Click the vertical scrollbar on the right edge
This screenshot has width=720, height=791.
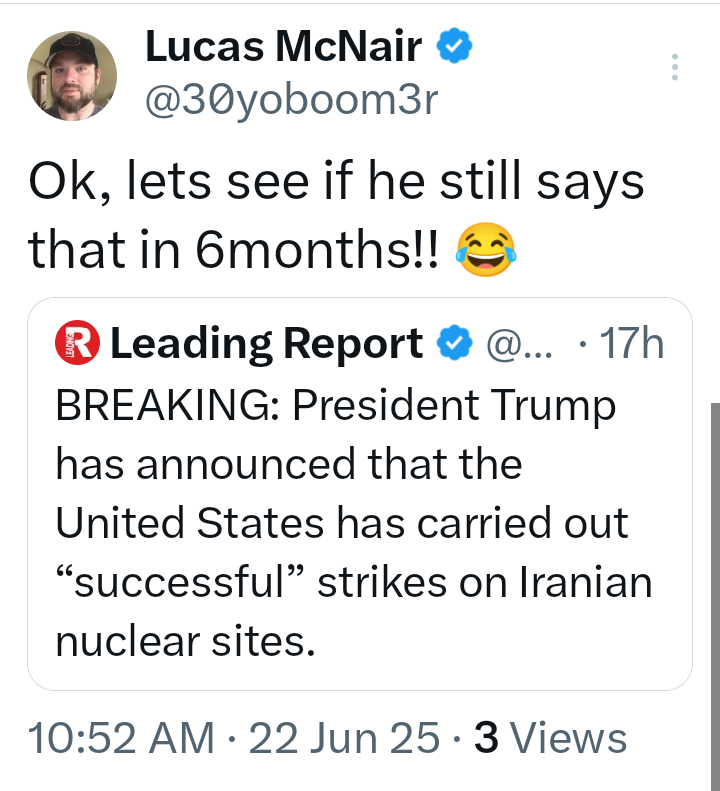715,595
